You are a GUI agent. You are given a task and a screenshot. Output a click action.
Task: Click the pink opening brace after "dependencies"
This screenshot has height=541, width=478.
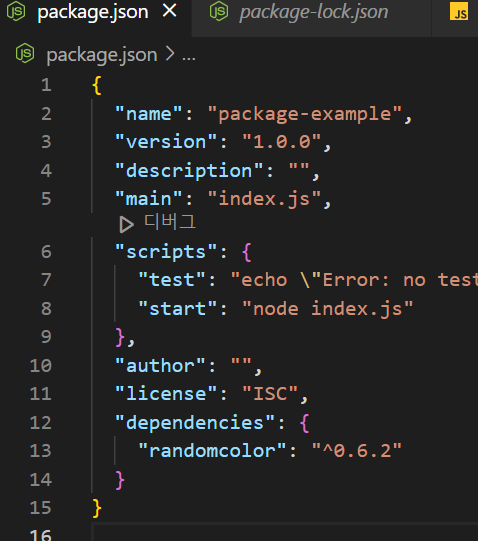coord(305,423)
